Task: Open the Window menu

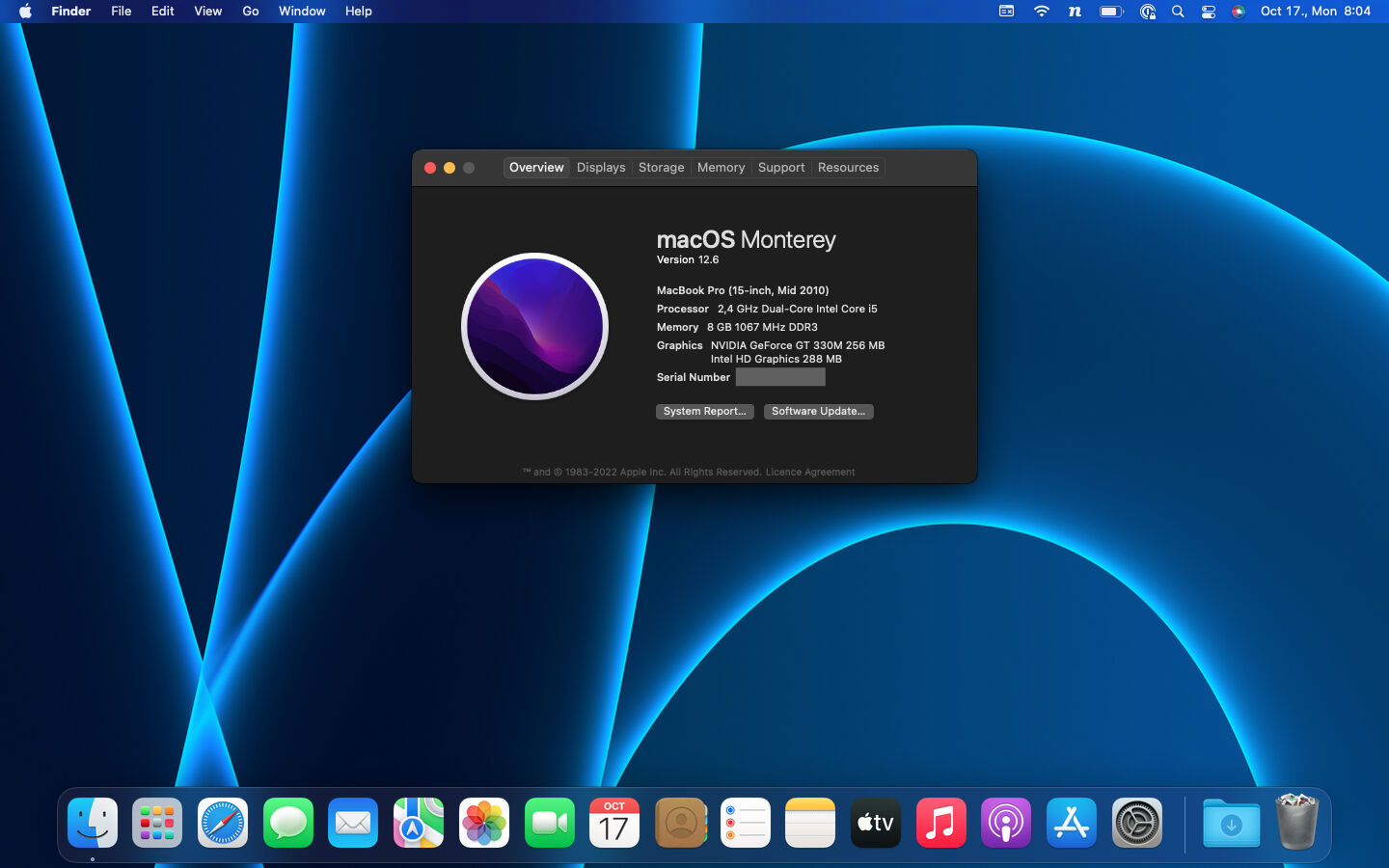Action: [x=302, y=12]
